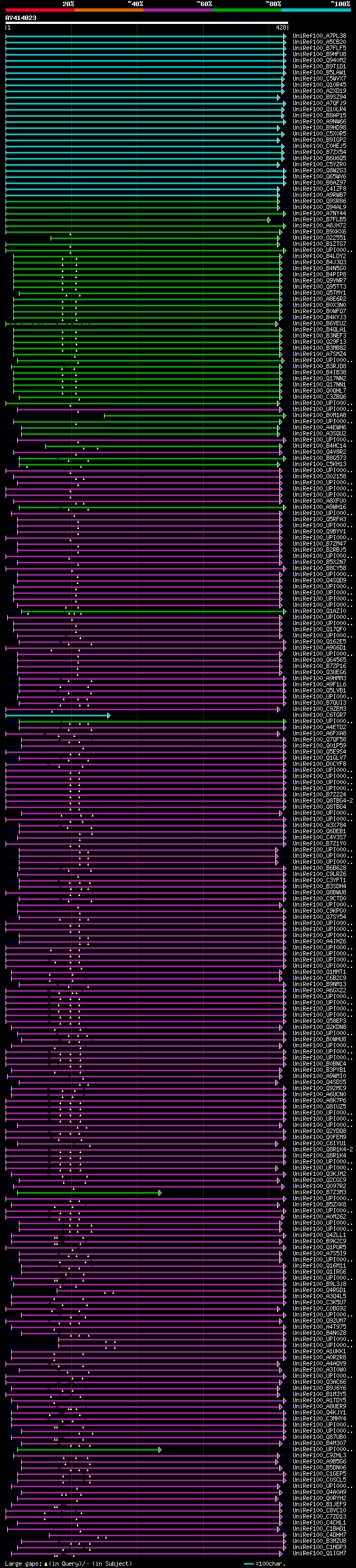Select the UniRef100_C0HEJ5 label
356x1568 pixels.
click(x=319, y=146)
